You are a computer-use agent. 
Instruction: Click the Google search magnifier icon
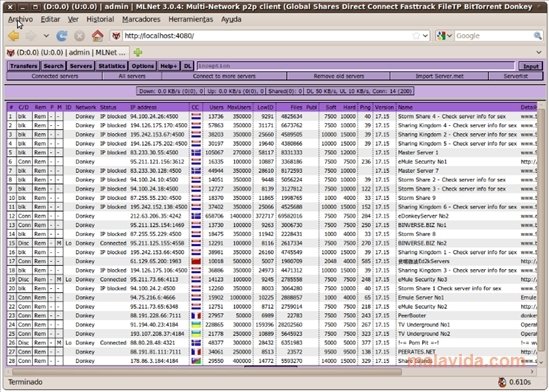[537, 36]
